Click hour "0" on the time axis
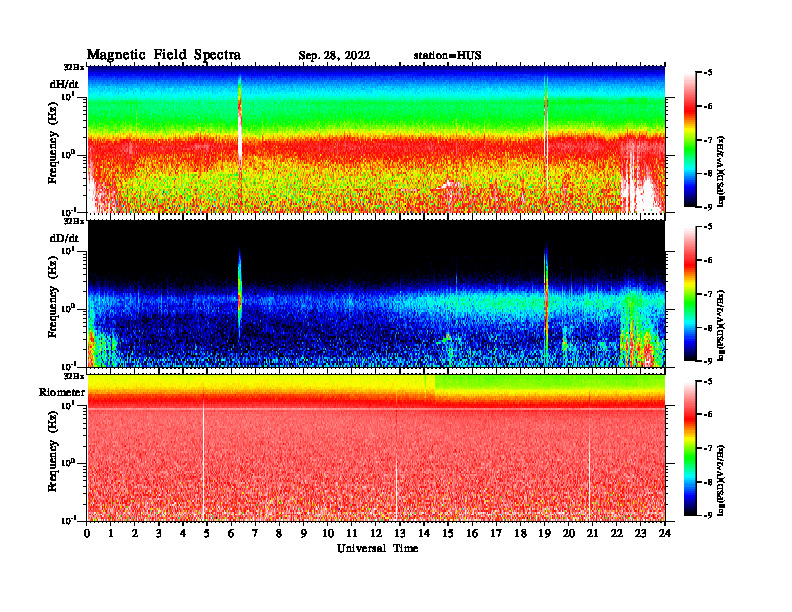The image size is (792, 612). point(87,533)
